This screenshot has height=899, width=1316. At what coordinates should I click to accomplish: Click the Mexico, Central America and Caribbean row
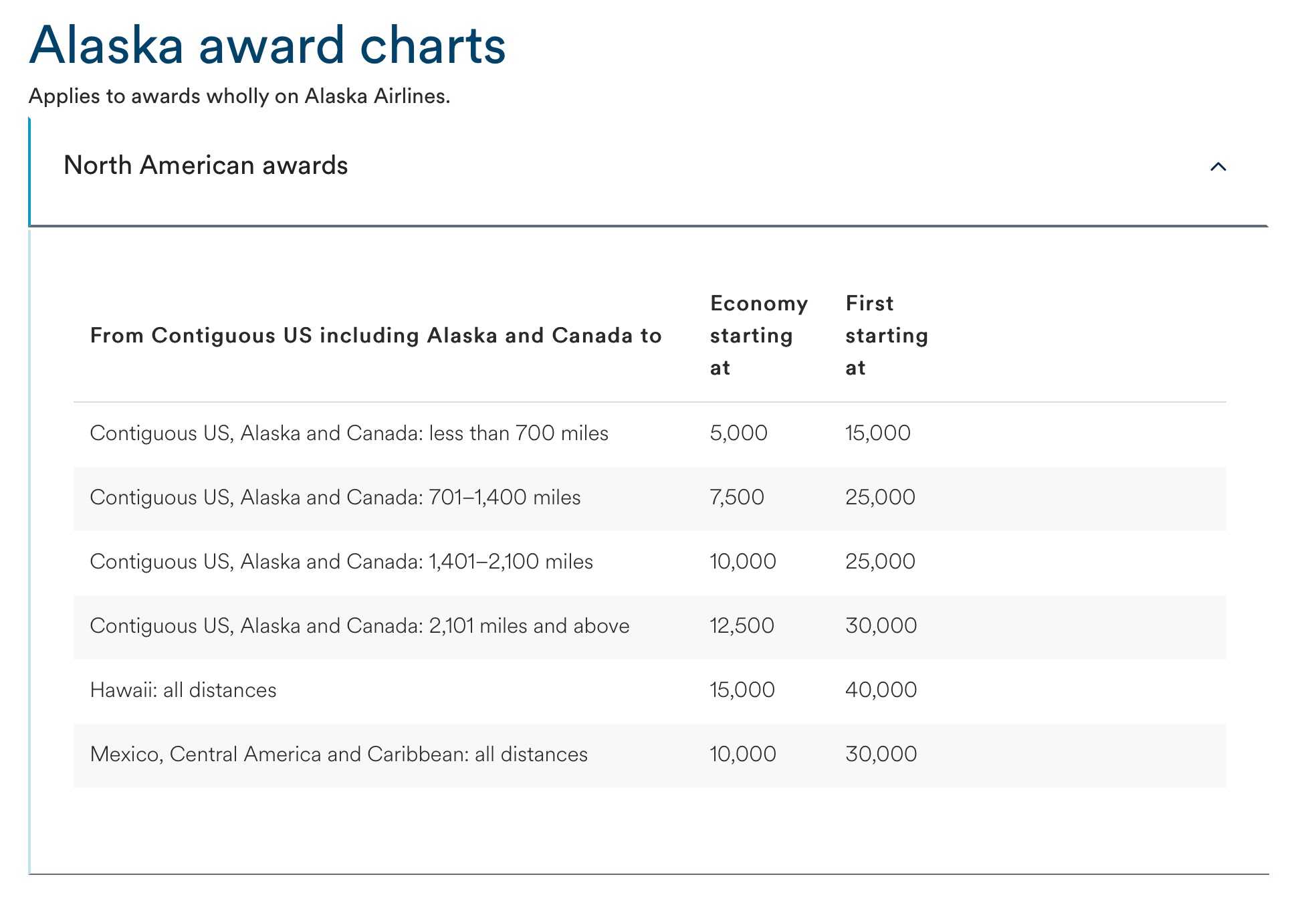[339, 755]
